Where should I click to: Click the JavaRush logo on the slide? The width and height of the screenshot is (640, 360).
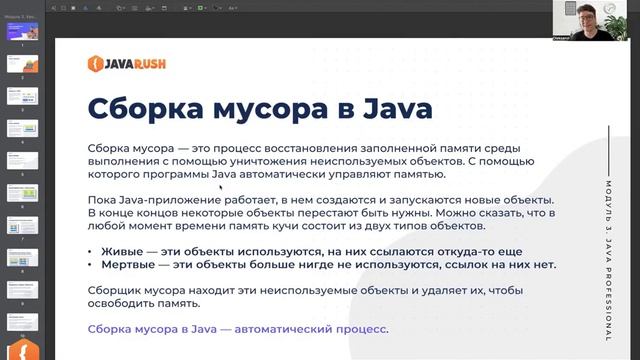(127, 64)
